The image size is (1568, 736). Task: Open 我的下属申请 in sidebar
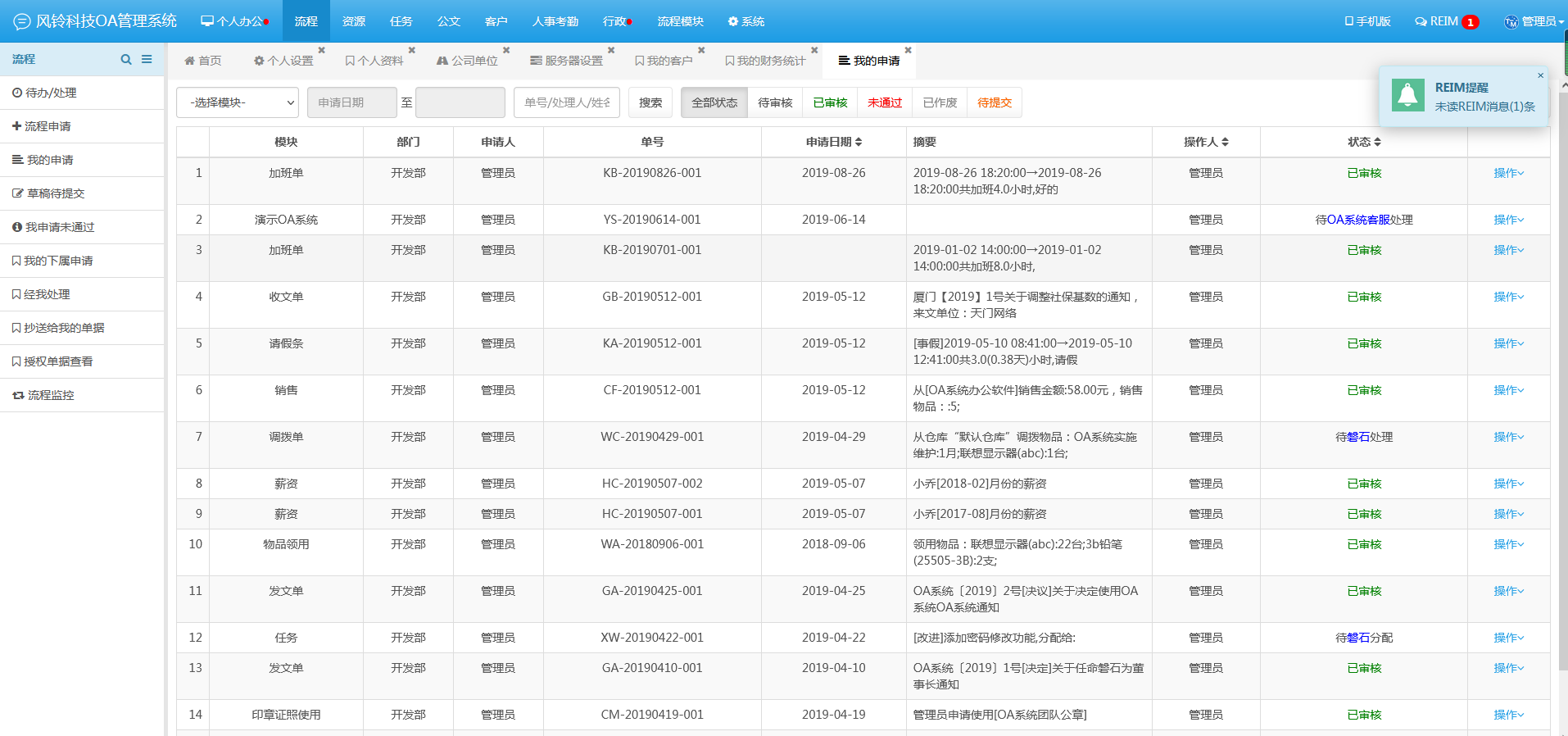click(x=82, y=261)
